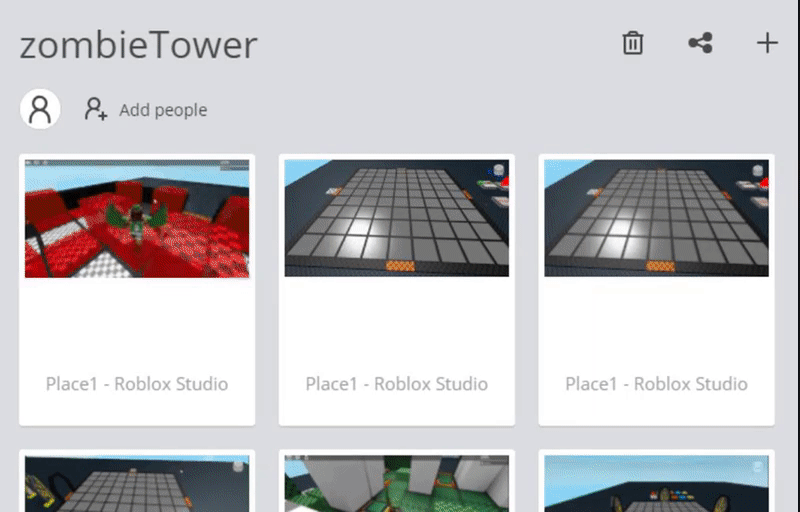
Task: Click the add person icon
Action: pos(96,109)
